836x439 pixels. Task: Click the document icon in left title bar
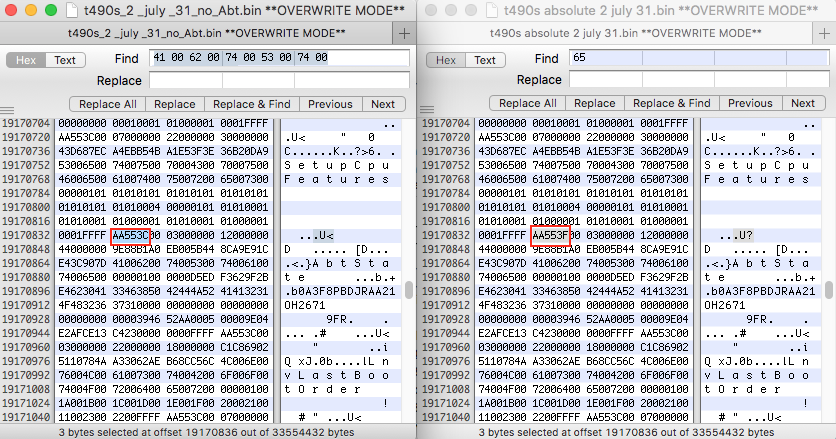point(72,10)
